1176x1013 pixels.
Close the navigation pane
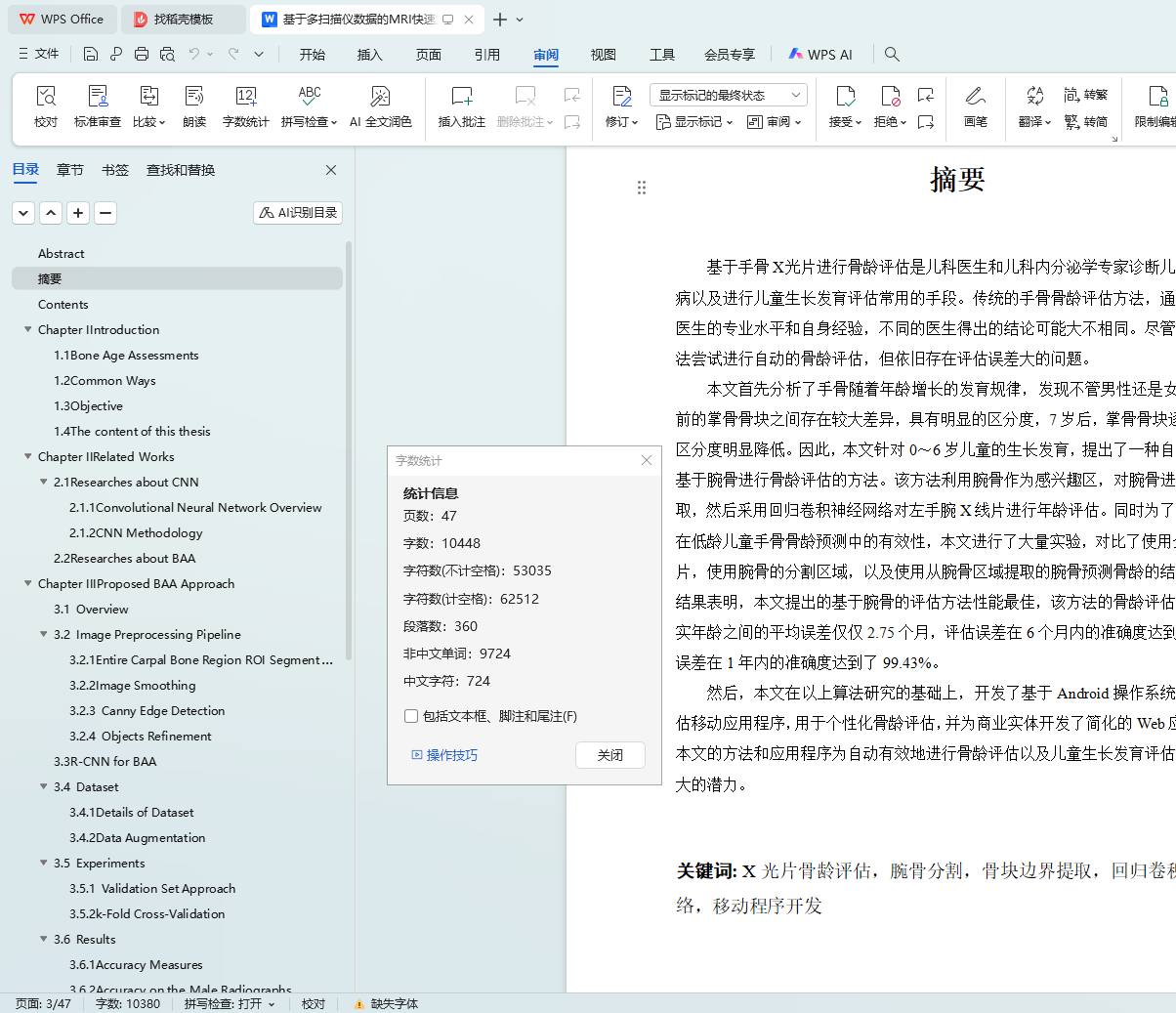point(331,170)
